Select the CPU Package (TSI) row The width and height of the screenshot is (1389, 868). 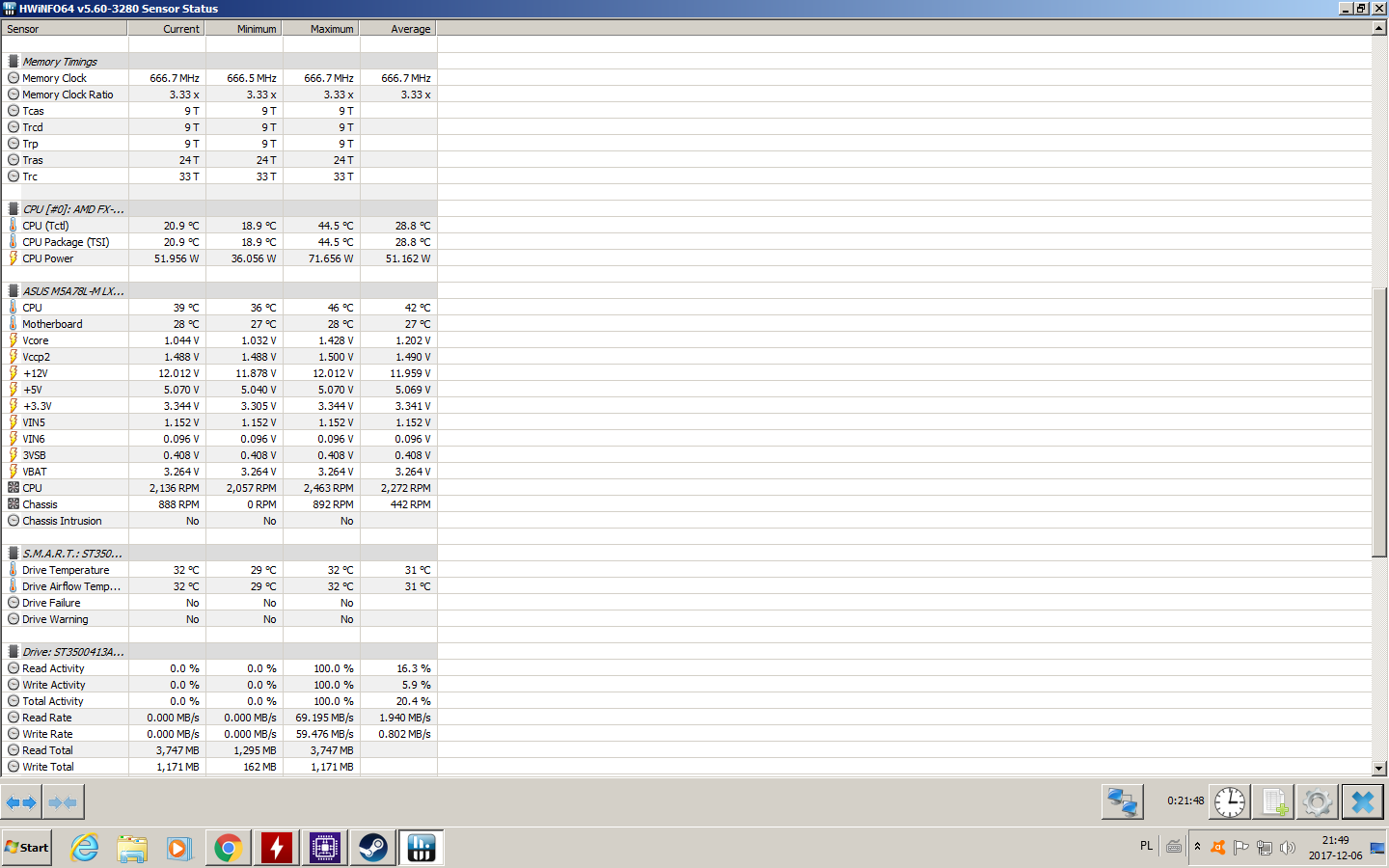[219, 242]
